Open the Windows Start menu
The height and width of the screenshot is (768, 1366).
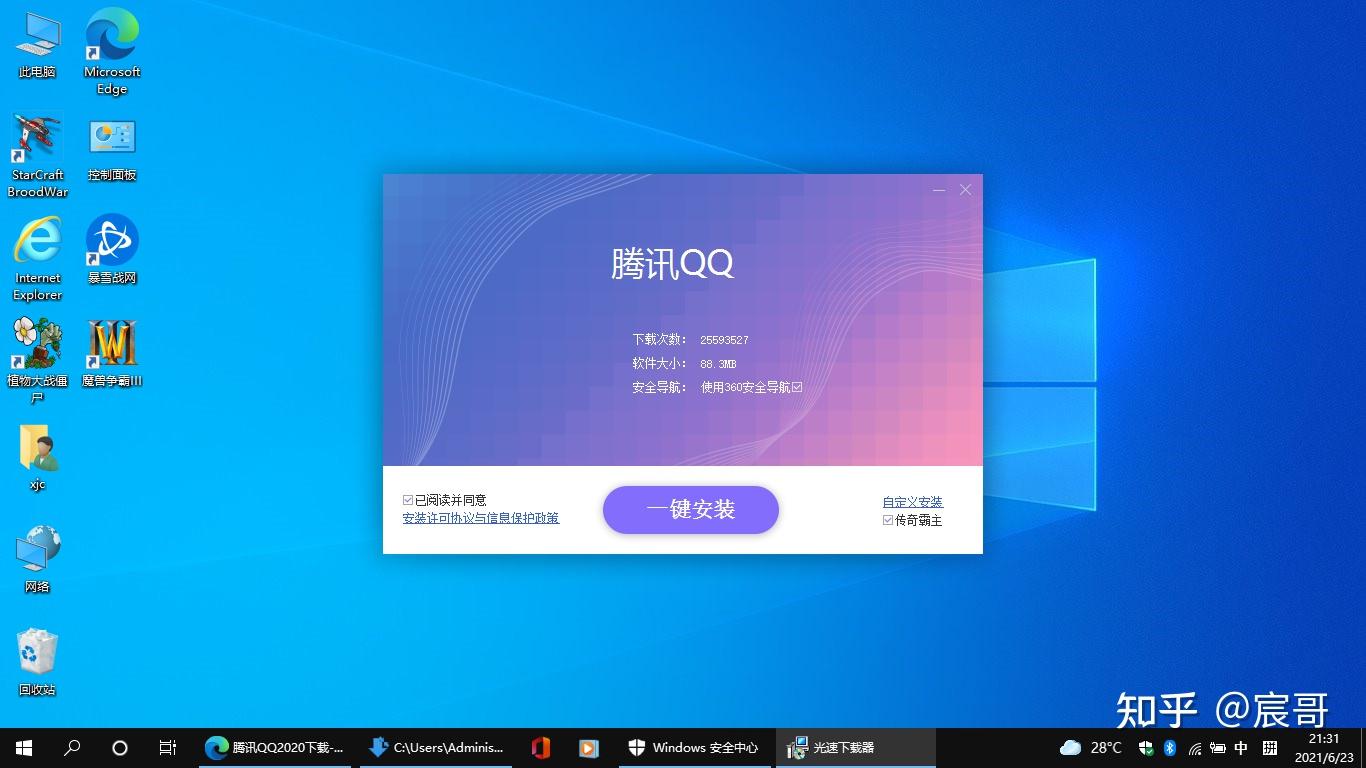(x=24, y=748)
